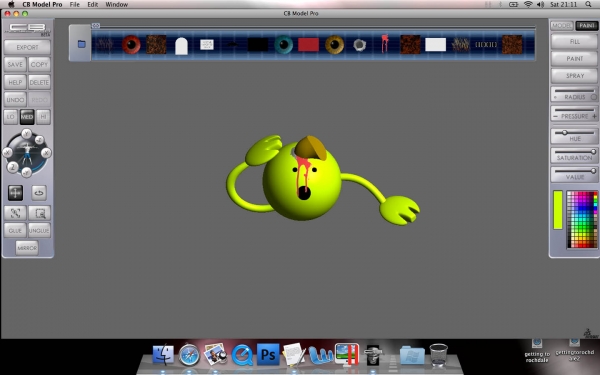Open Spotlight search in the menu bar
The width and height of the screenshot is (600, 375).
(x=589, y=4)
